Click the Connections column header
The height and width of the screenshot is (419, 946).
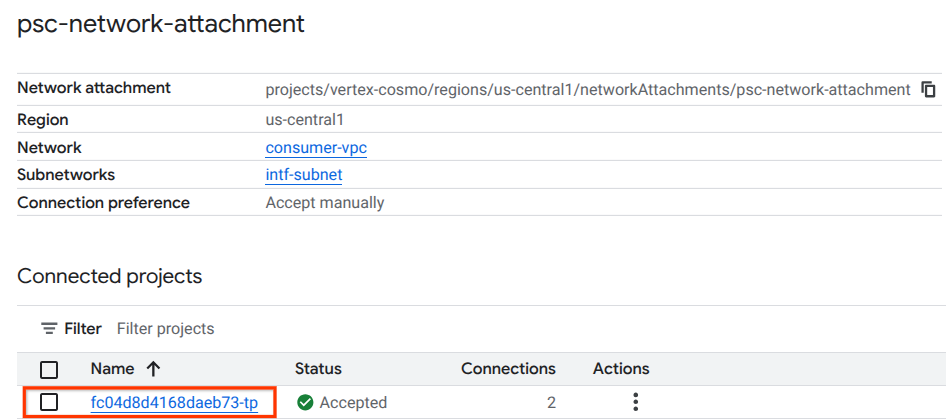[x=508, y=369]
